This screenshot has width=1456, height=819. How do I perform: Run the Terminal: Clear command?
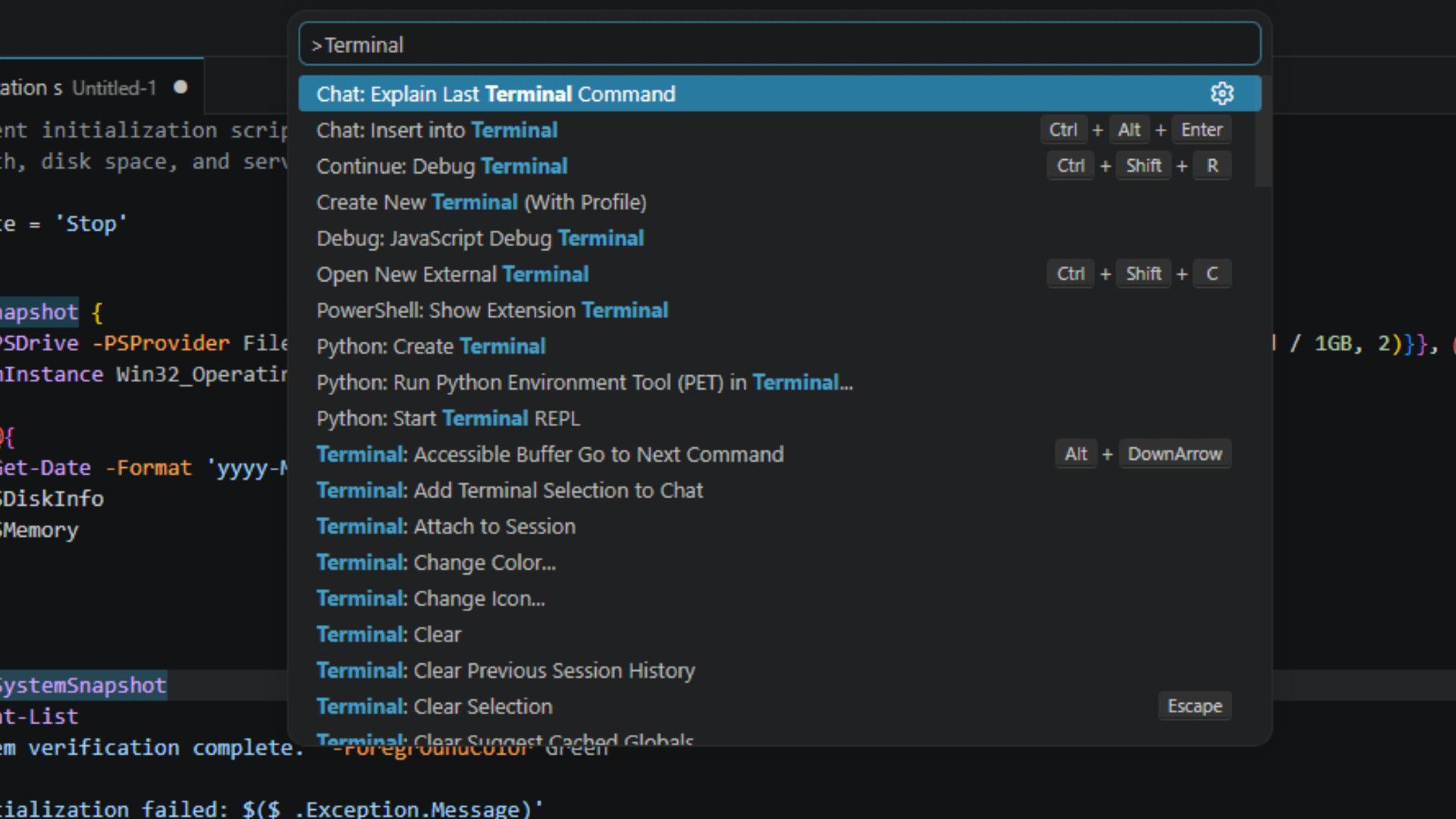tap(780, 634)
